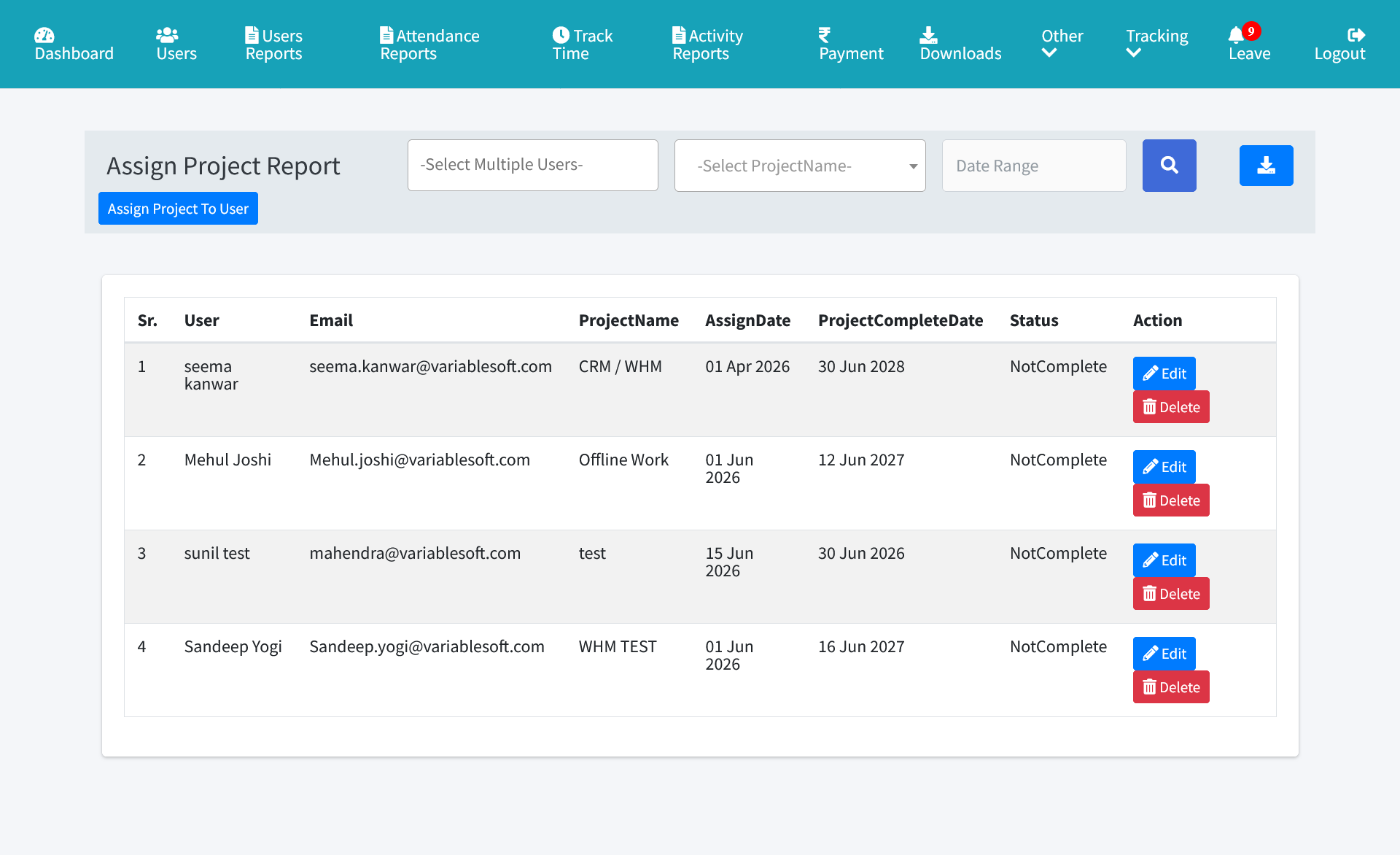This screenshot has width=1400, height=855.
Task: Edit Mehul Joshi's Offline Work assignment
Action: tap(1164, 467)
